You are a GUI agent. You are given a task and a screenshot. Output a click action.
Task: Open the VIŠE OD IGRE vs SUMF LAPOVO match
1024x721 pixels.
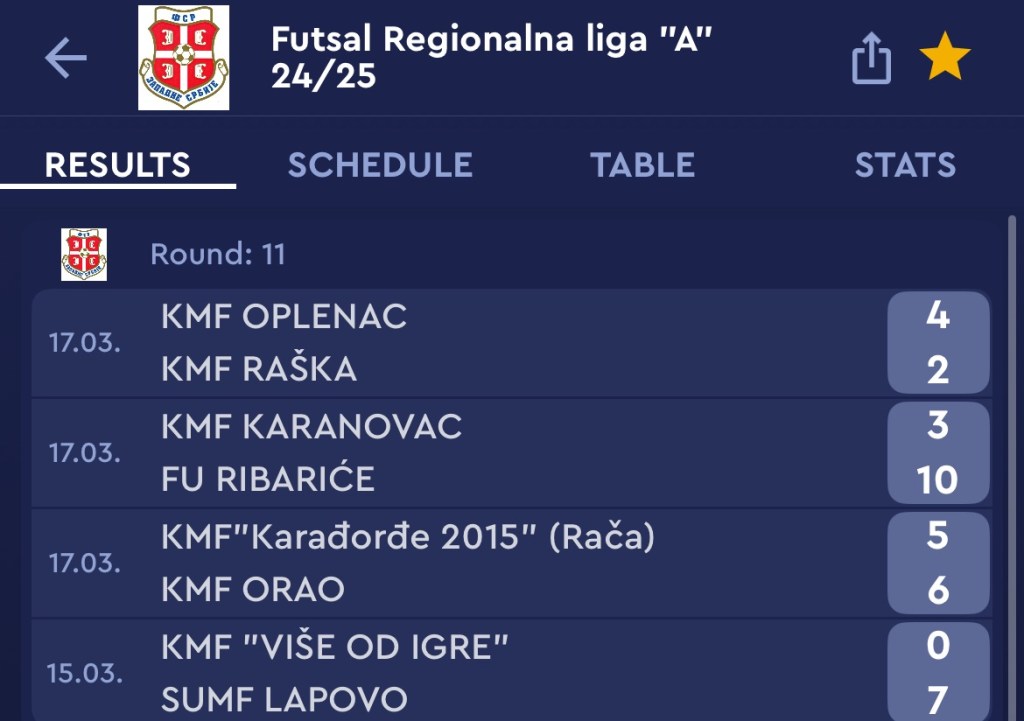(x=450, y=672)
